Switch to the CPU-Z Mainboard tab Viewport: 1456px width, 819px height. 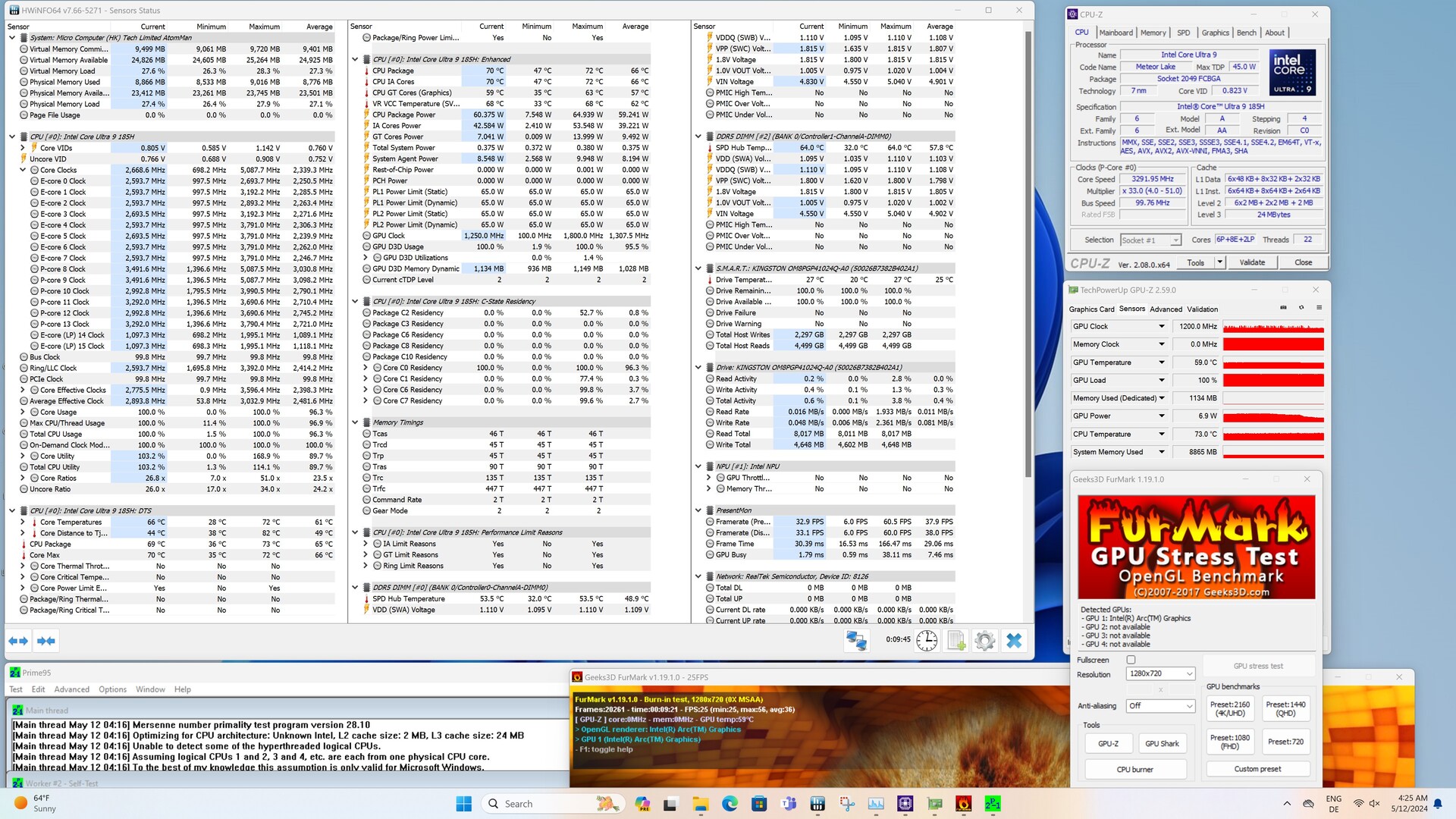coord(1116,33)
